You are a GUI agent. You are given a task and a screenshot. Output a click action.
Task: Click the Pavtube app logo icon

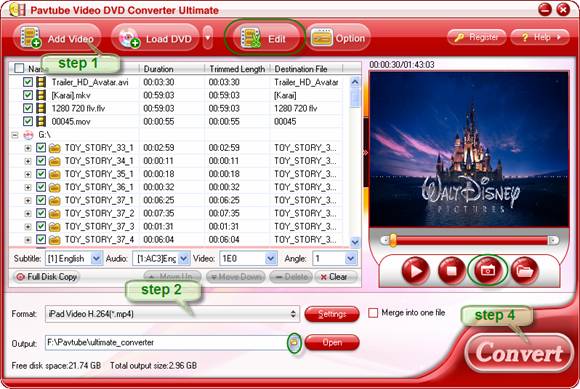tap(18, 10)
